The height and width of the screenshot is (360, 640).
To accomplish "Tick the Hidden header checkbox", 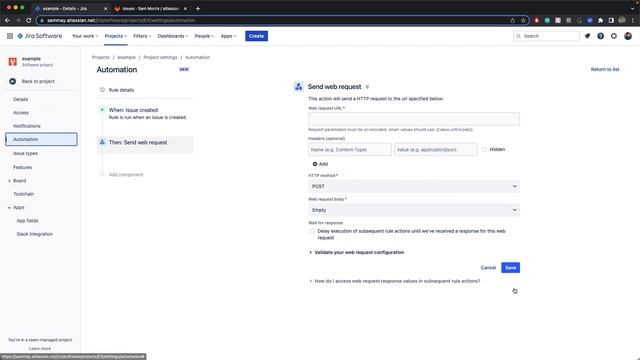I will [484, 149].
